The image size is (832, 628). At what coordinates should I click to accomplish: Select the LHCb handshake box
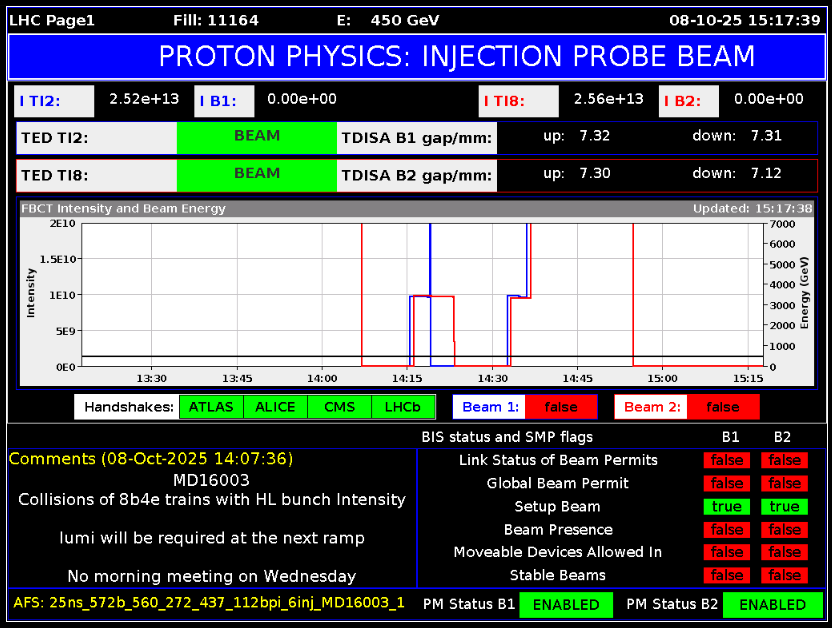tap(403, 407)
